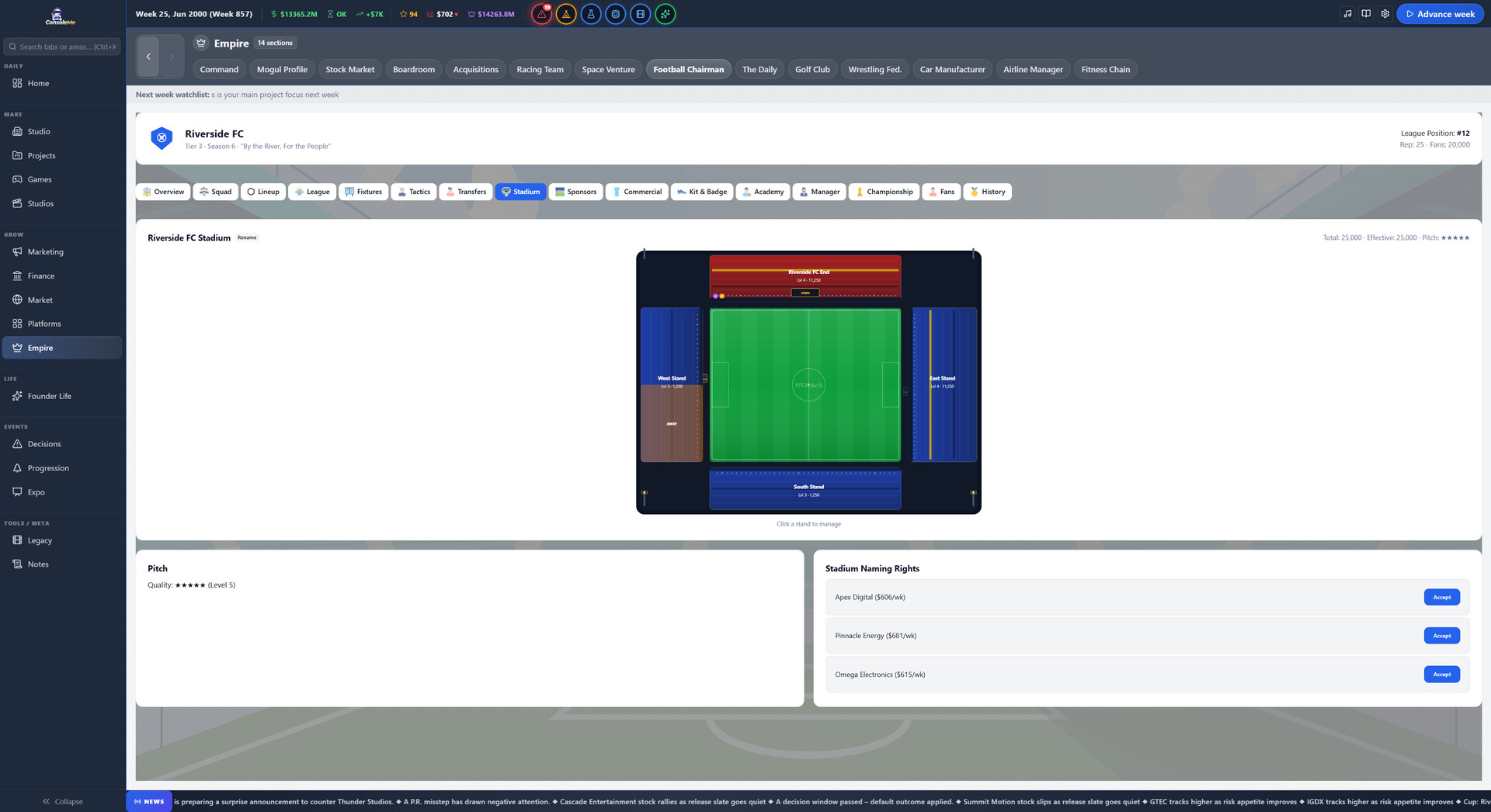Screen dimensions: 1491x812
Task: Open the Fitness Chain section
Action: pyautogui.click(x=1106, y=69)
